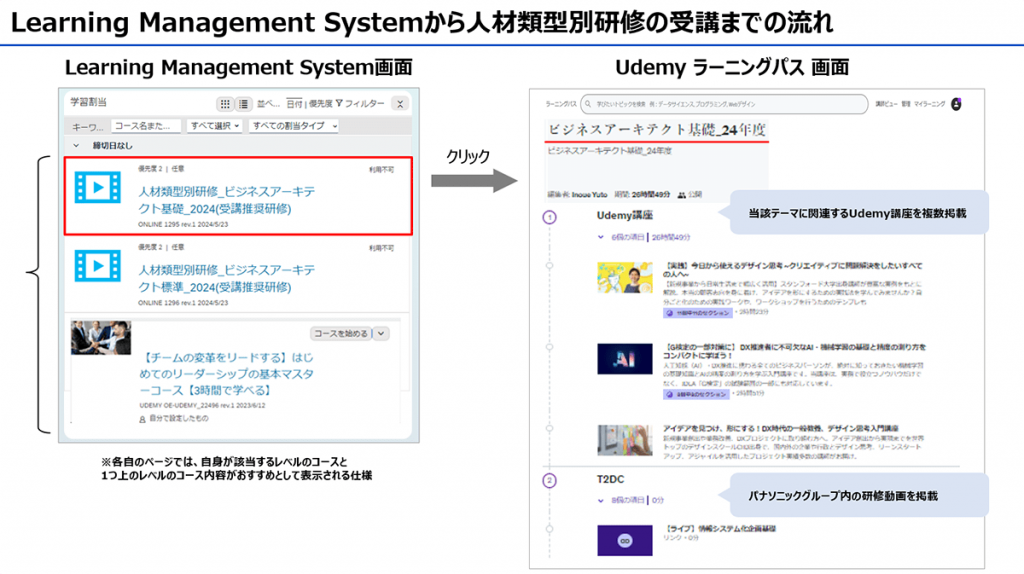Click the ビジネスアーキテクト基礎_24年度 path title

(656, 129)
